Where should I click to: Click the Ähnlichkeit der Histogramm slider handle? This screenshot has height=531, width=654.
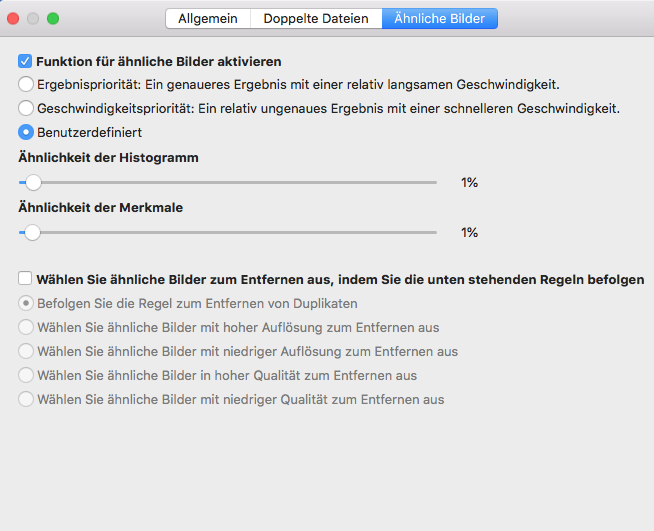(33, 182)
